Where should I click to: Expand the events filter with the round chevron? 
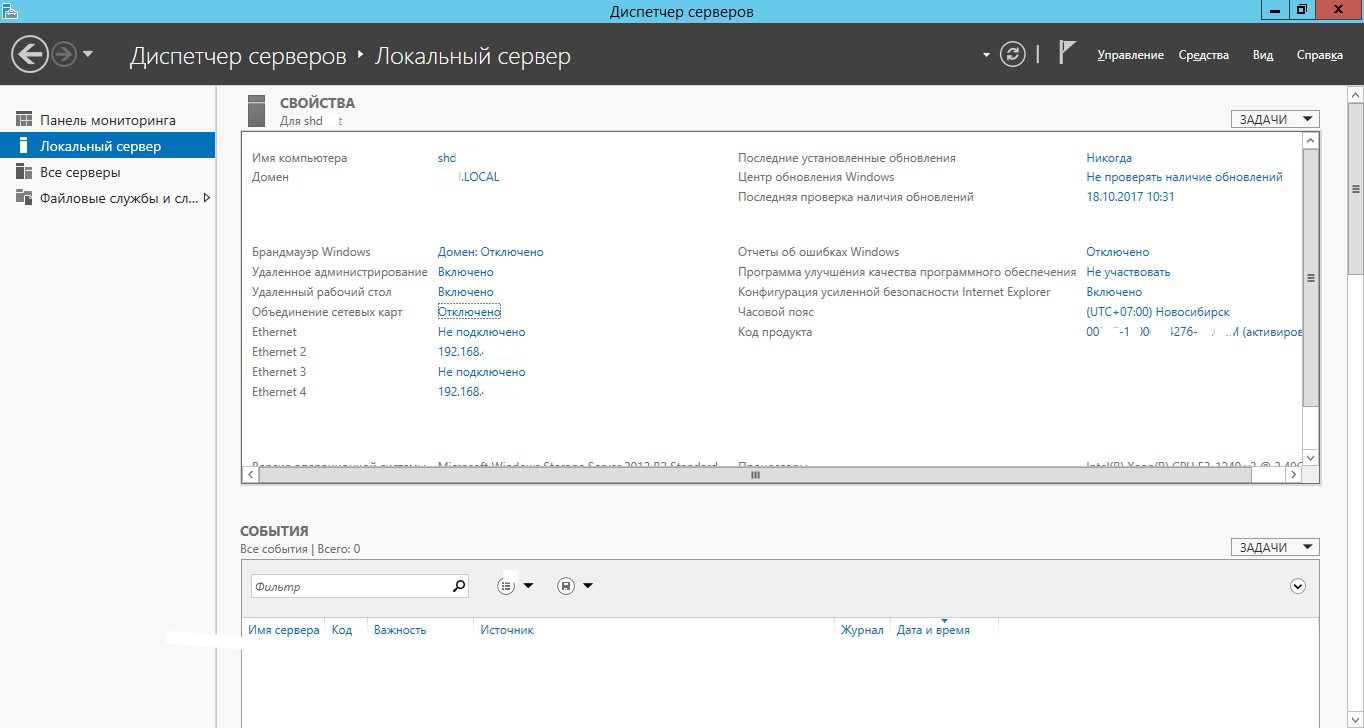pos(1298,586)
